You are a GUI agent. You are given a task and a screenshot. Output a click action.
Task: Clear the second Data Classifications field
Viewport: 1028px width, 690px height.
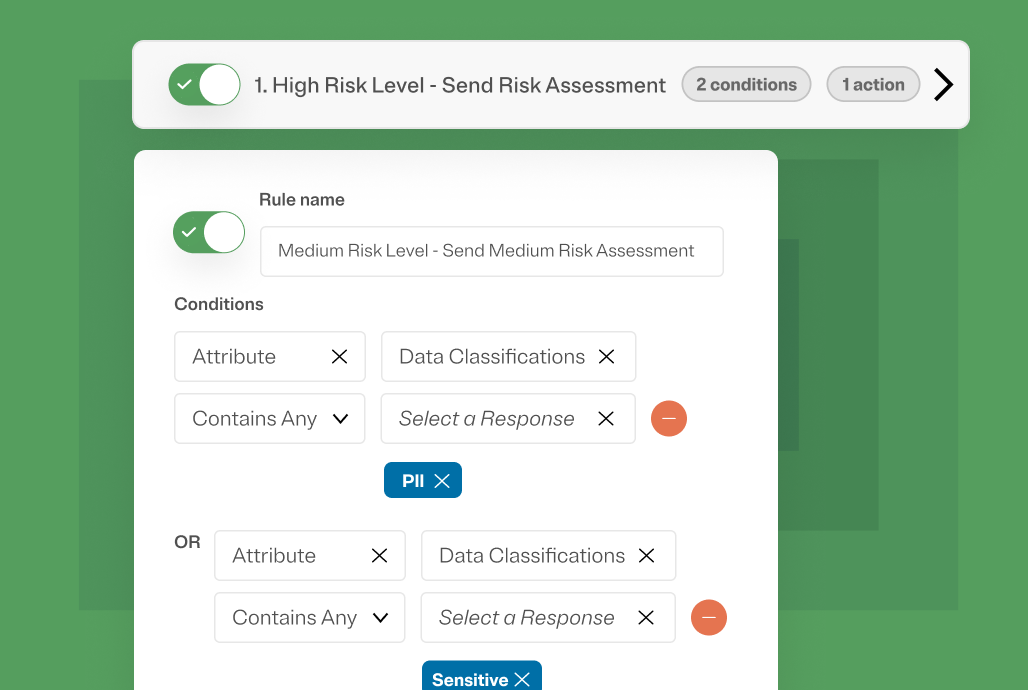pos(646,555)
